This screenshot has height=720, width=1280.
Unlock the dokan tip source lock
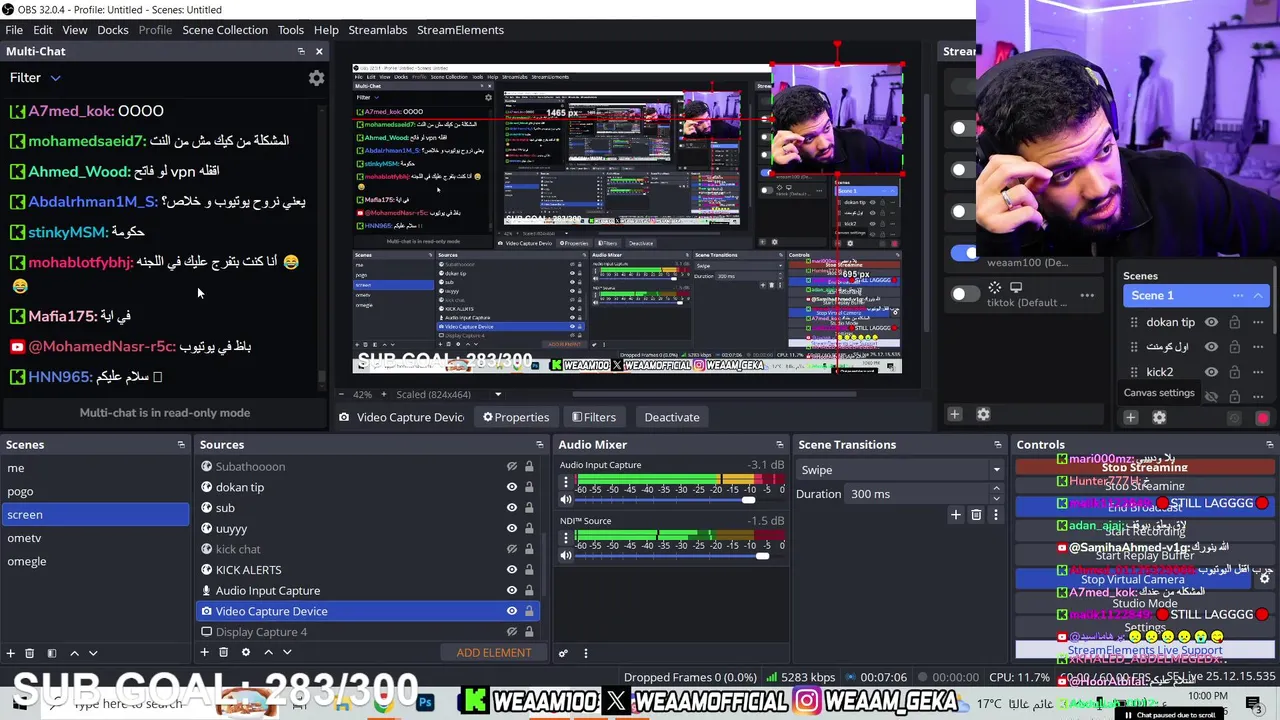click(x=529, y=487)
